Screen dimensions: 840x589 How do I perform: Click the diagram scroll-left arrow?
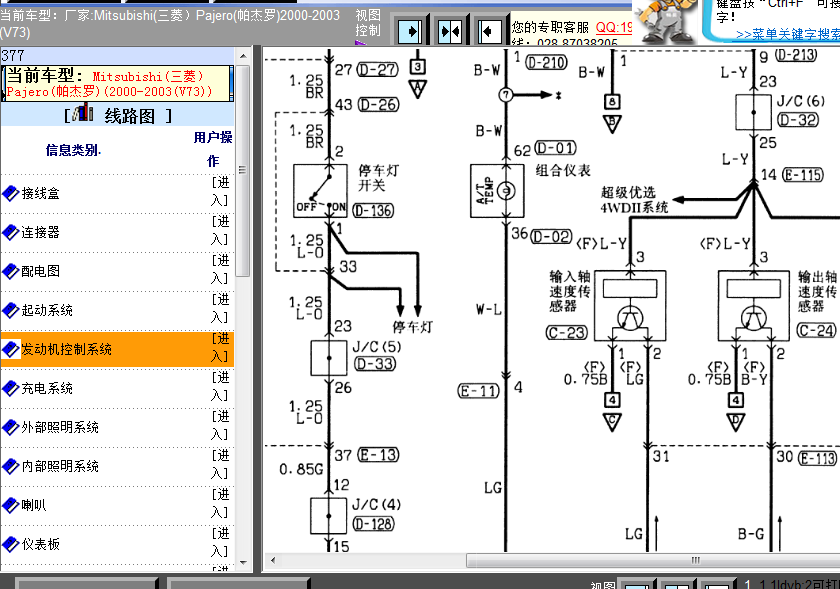point(273,561)
